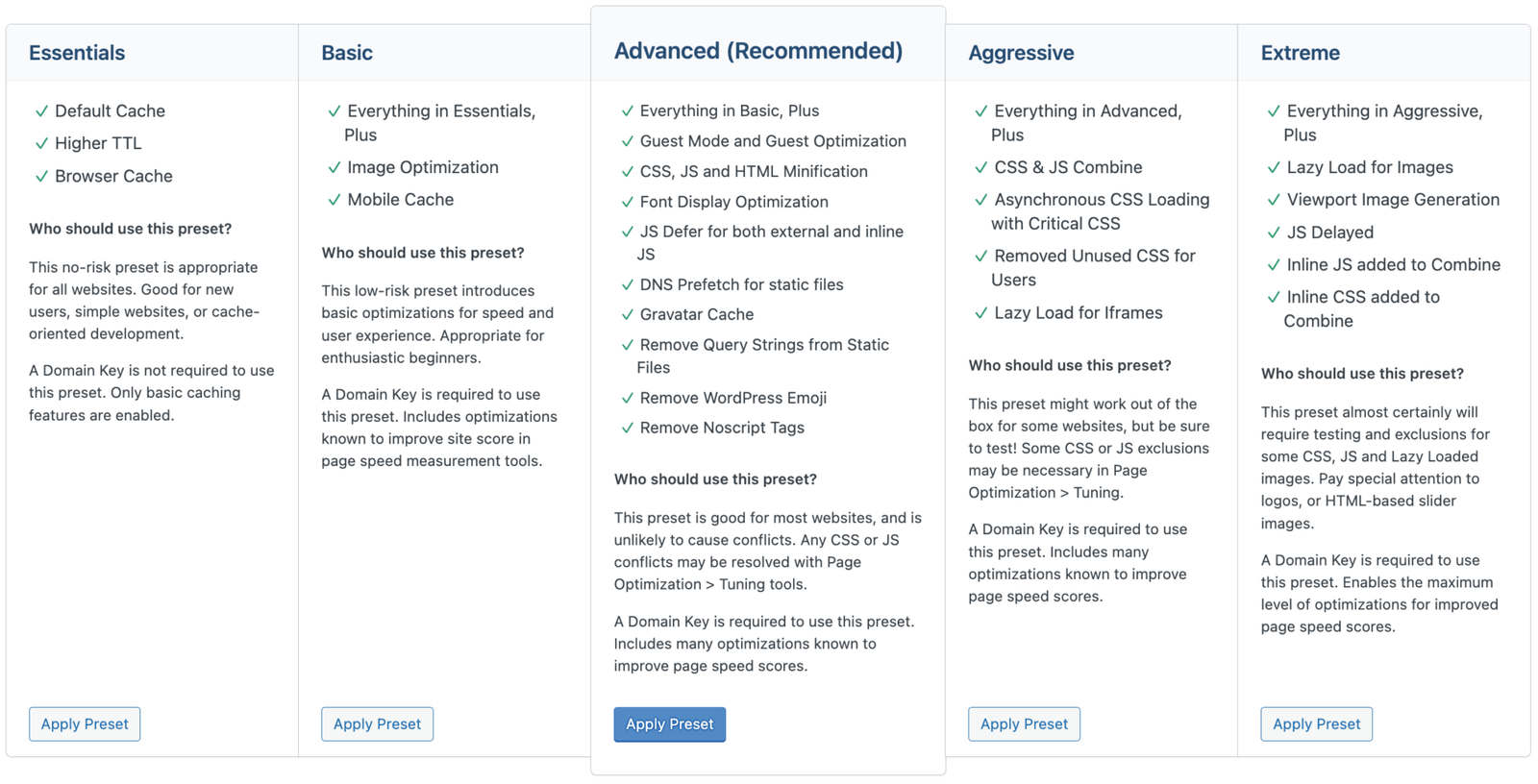Click the checkmark beside Mobile Cache
This screenshot has height=784, width=1538.
[x=334, y=200]
